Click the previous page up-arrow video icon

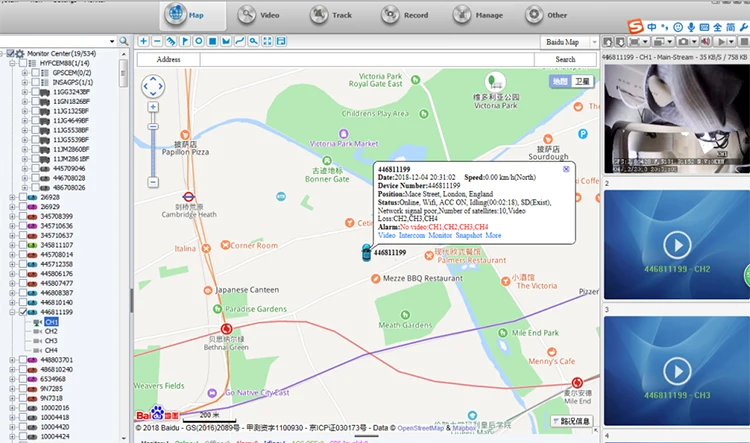[x=608, y=42]
